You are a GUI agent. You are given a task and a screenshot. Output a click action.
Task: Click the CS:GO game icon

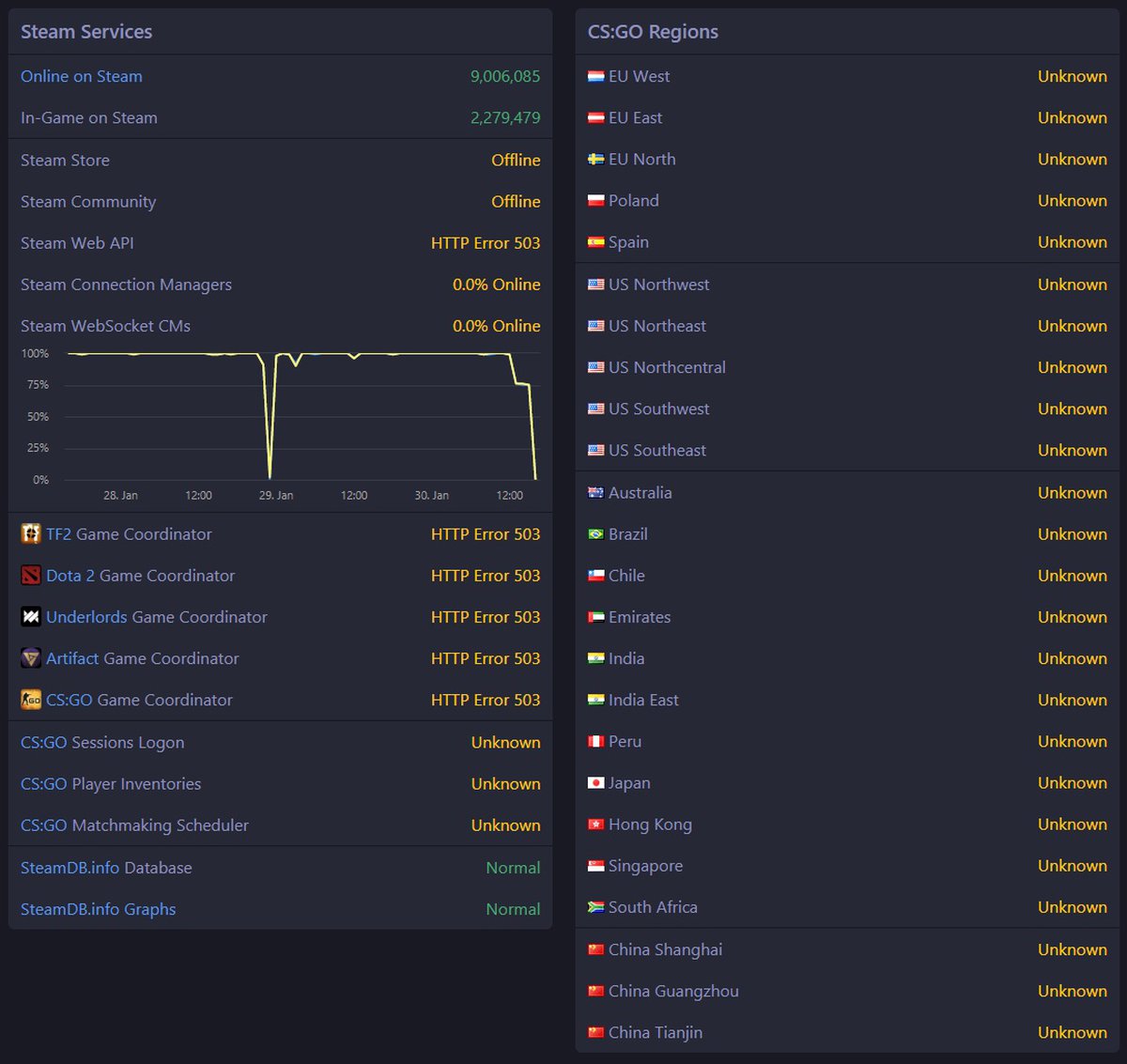31,700
